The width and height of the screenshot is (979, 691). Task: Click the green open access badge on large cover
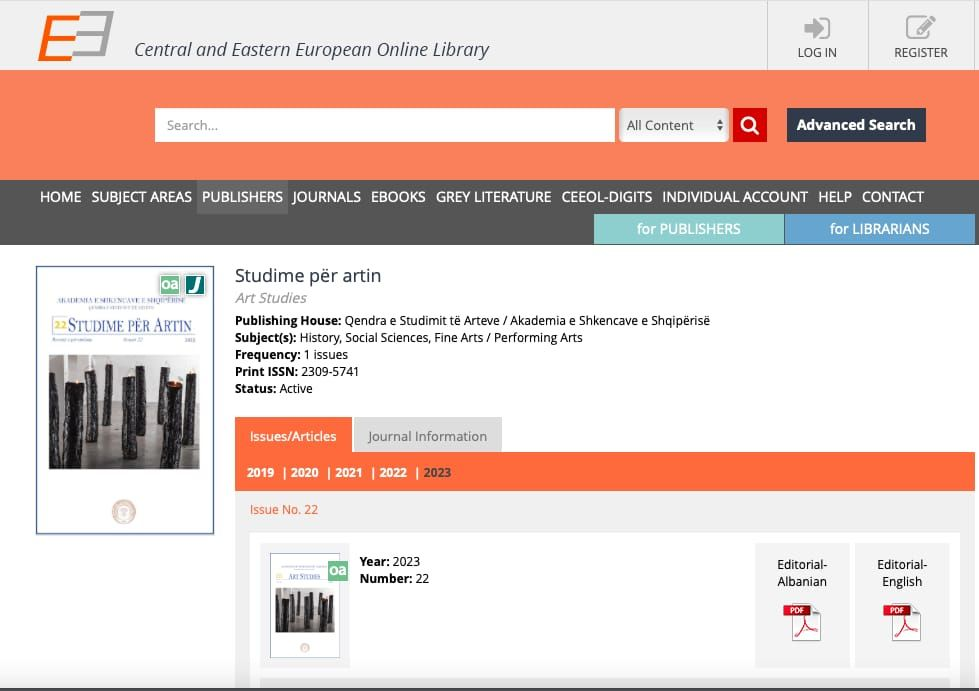[169, 285]
